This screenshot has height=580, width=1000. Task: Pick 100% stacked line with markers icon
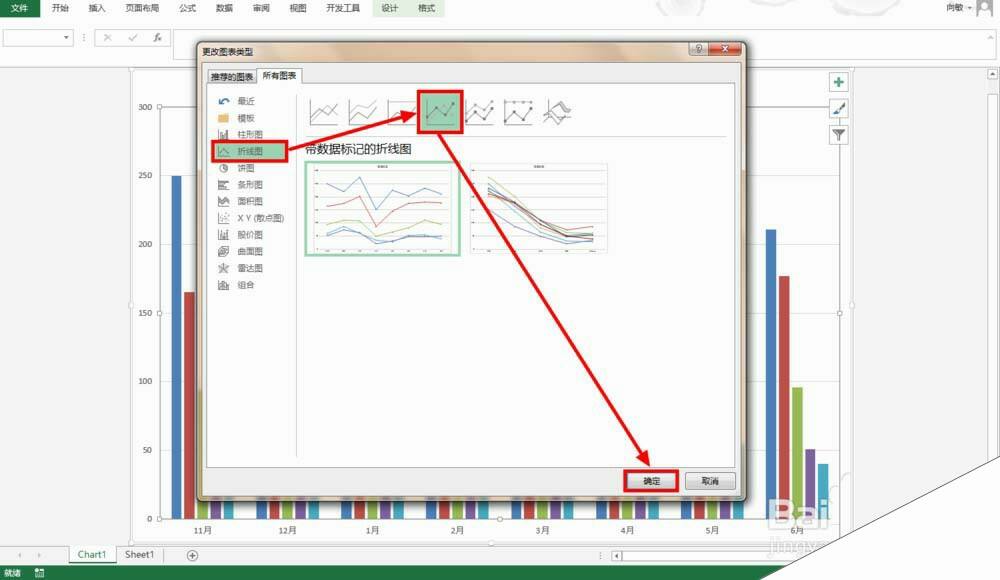(518, 112)
